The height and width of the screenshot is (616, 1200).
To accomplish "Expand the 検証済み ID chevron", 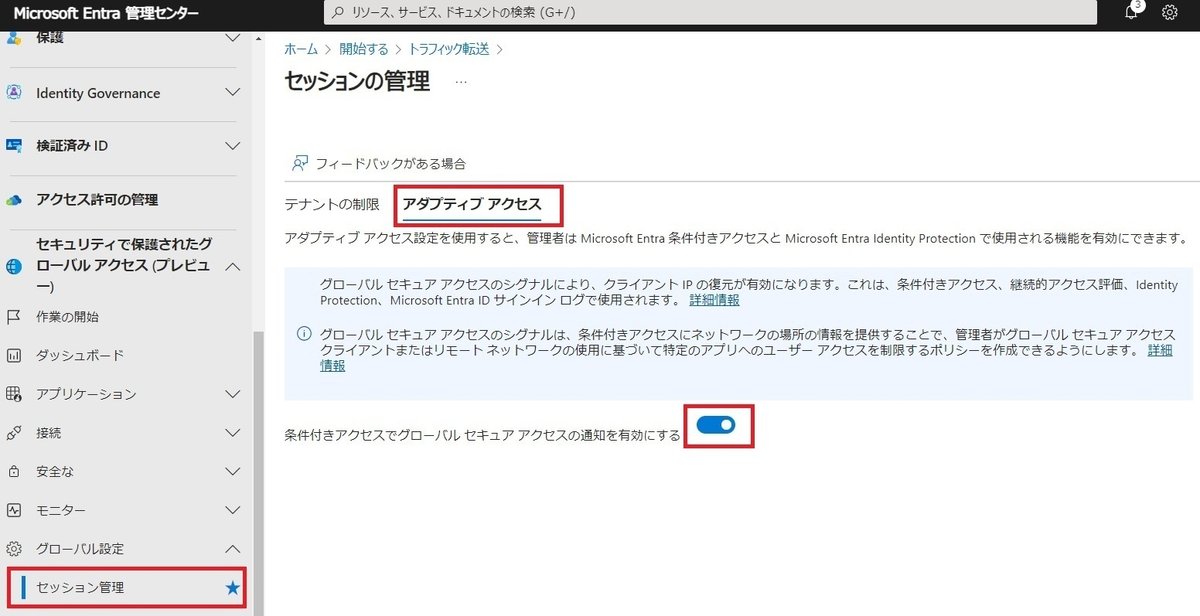I will click(232, 145).
